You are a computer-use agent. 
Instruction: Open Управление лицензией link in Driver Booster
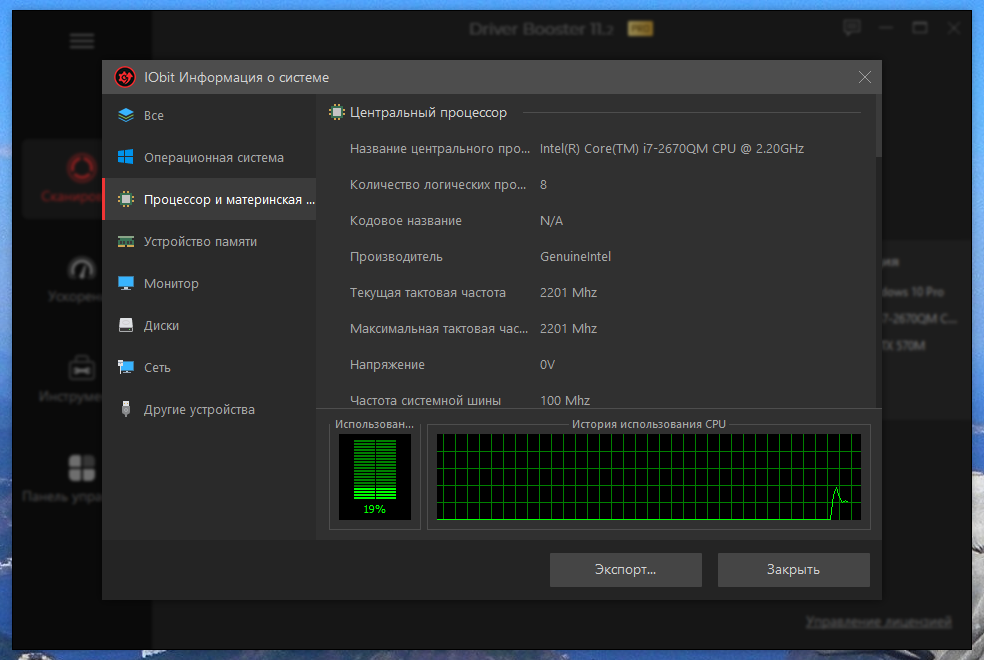point(879,622)
